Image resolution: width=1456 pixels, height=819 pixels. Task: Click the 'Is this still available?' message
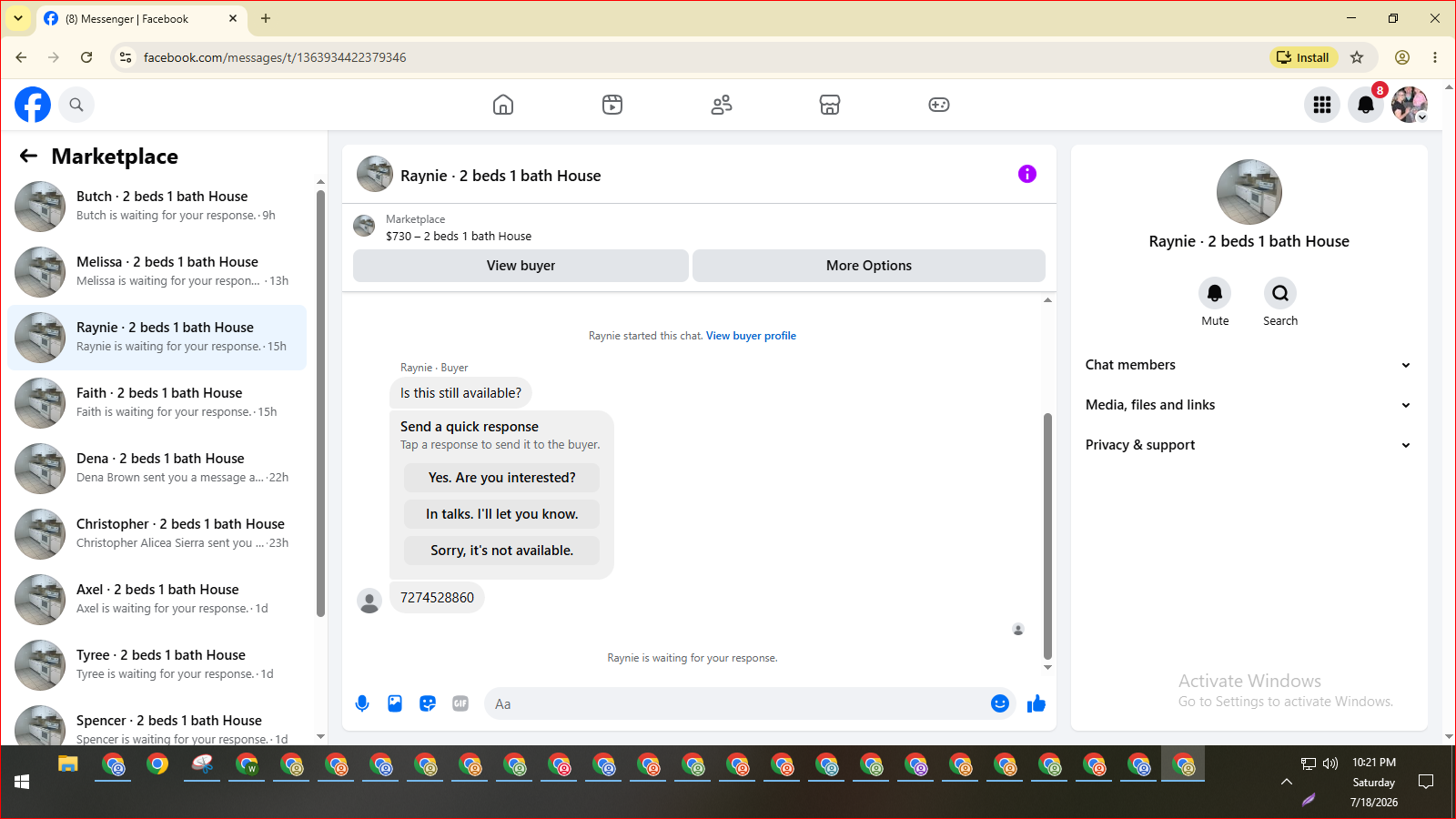(460, 393)
